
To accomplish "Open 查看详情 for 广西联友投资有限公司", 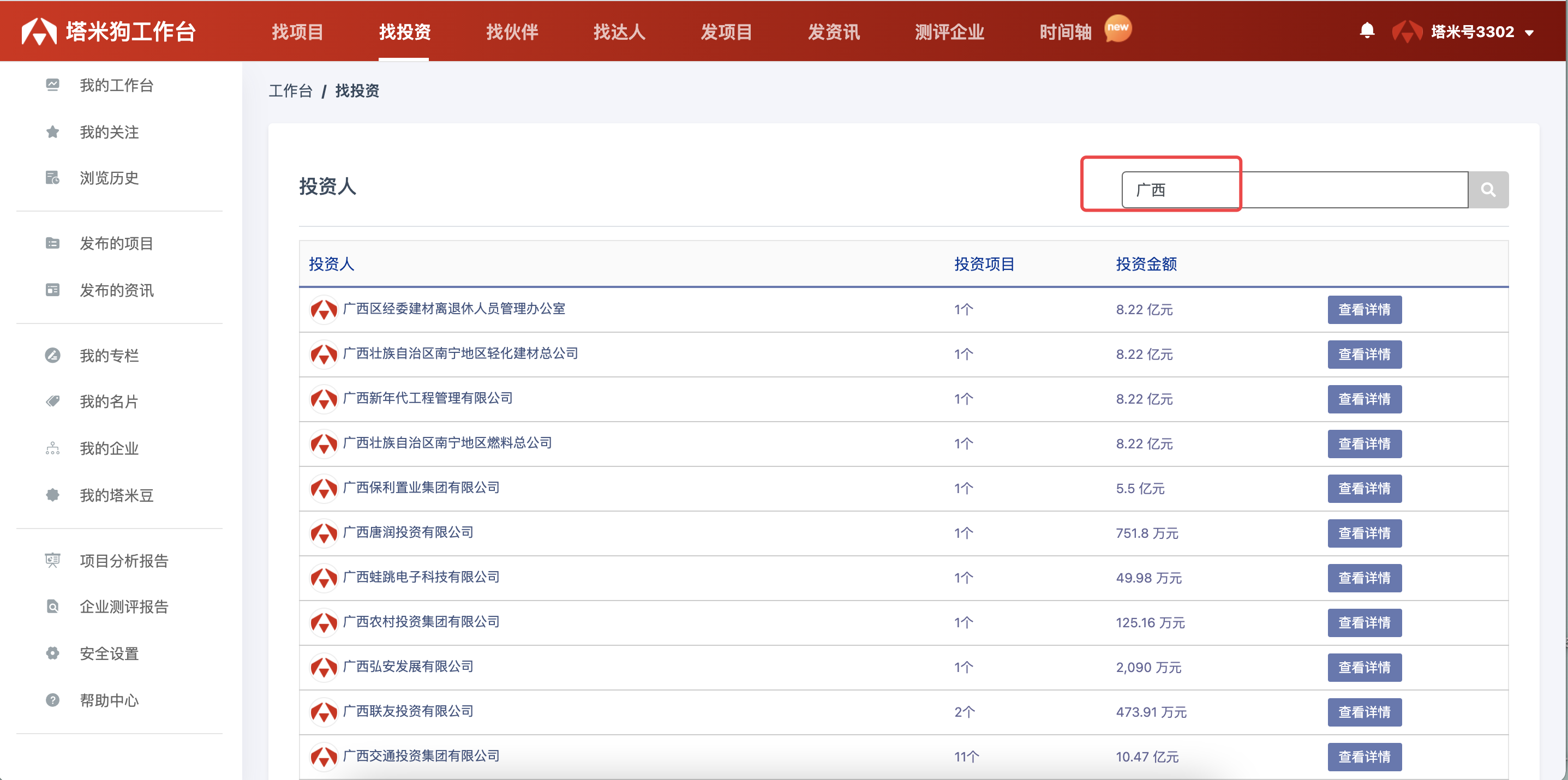I will (x=1364, y=712).
